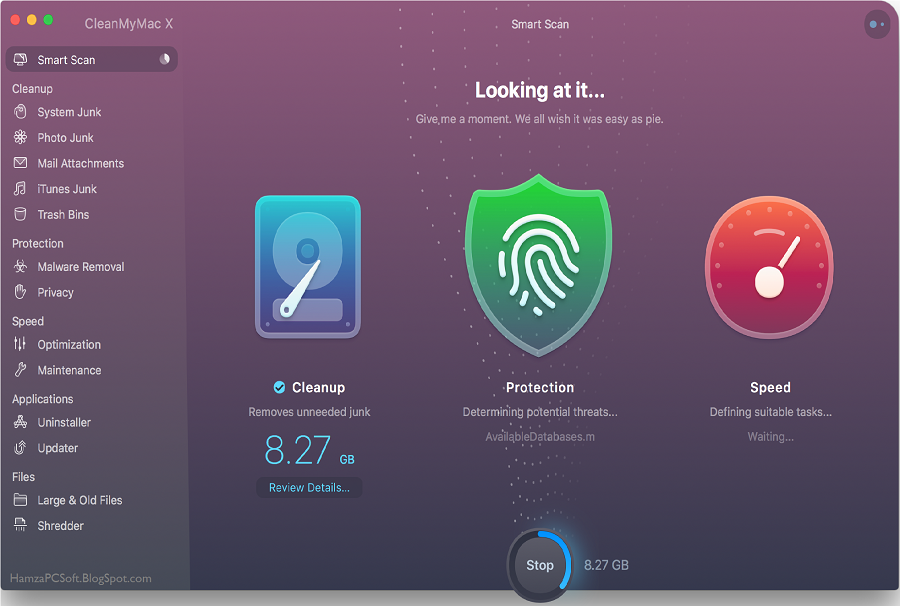Image resolution: width=900 pixels, height=606 pixels.
Task: Click the Protection heading
Action: point(540,388)
